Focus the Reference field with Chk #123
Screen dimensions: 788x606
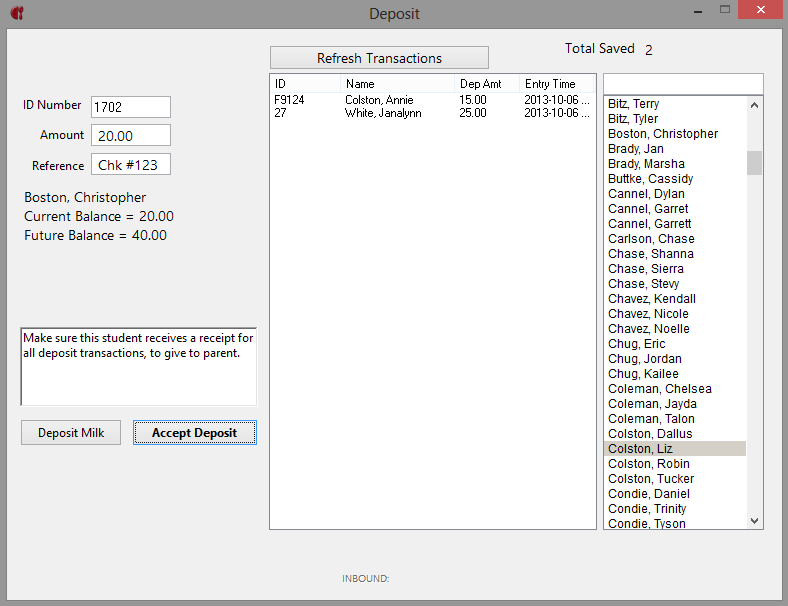coord(131,165)
